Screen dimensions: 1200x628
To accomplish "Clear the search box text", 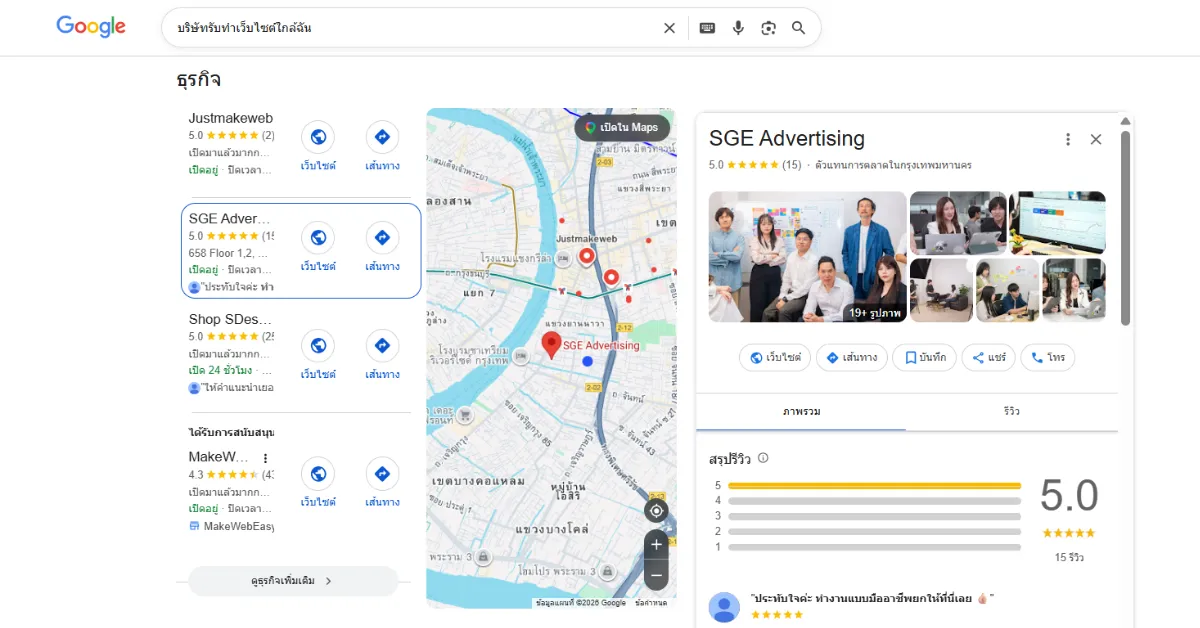I will point(670,28).
